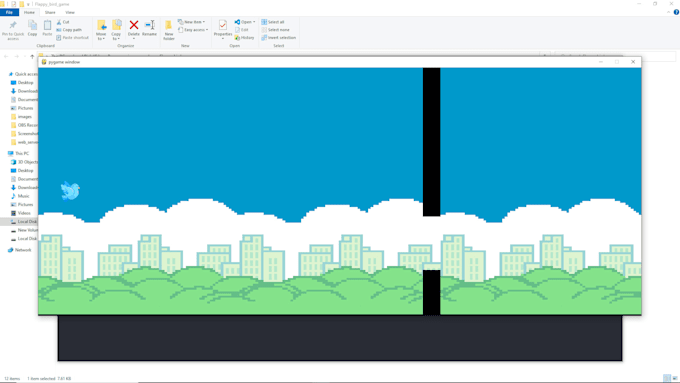
Task: Click Select all in the ribbon
Action: point(273,22)
